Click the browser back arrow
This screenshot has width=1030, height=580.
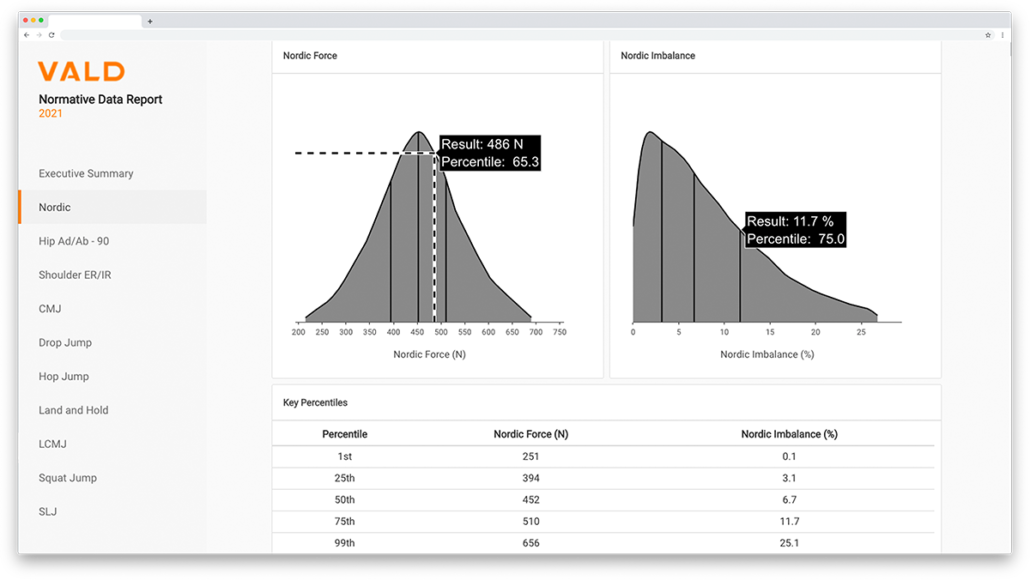coord(26,35)
